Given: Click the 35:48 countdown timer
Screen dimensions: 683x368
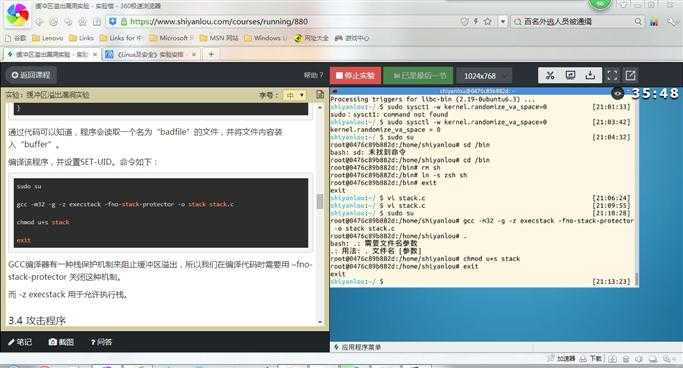Looking at the screenshot, I should click(655, 93).
